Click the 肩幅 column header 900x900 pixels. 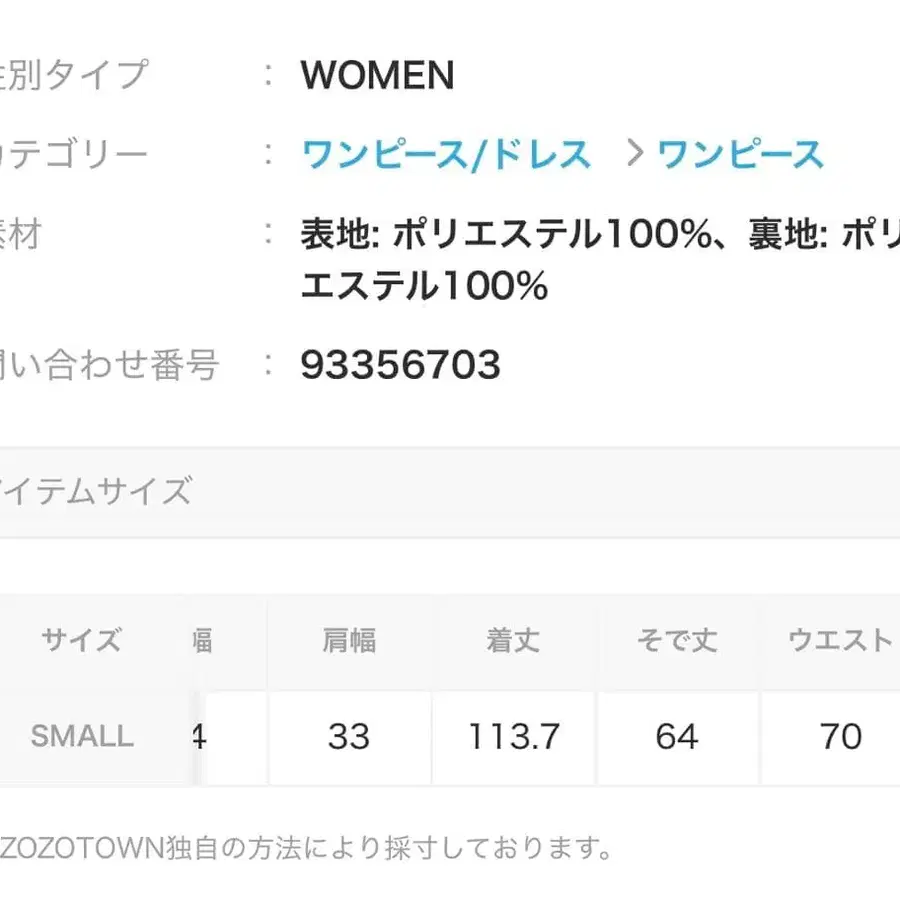[348, 640]
